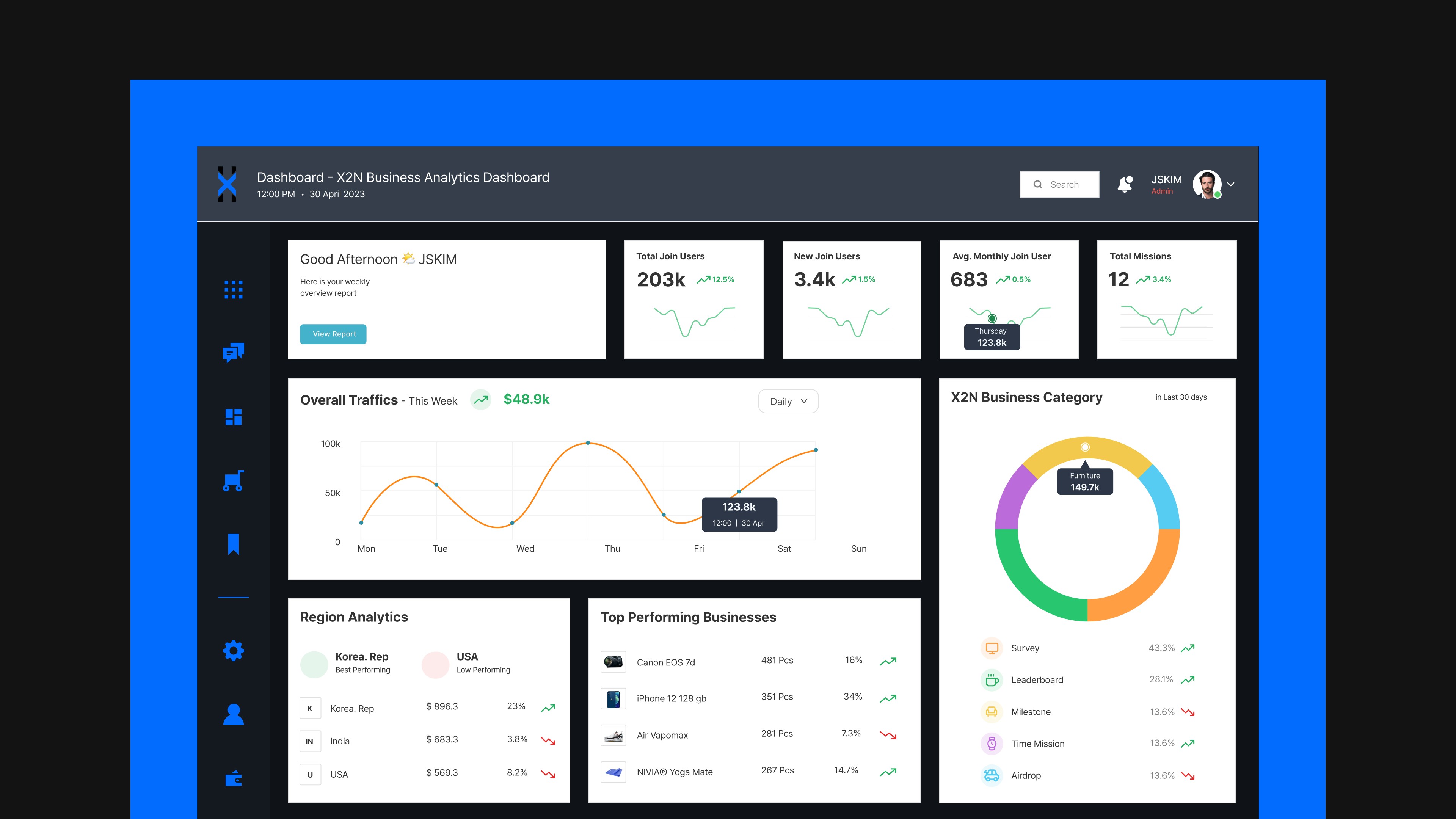Click the USA Low Performing pink circle

coord(435,664)
